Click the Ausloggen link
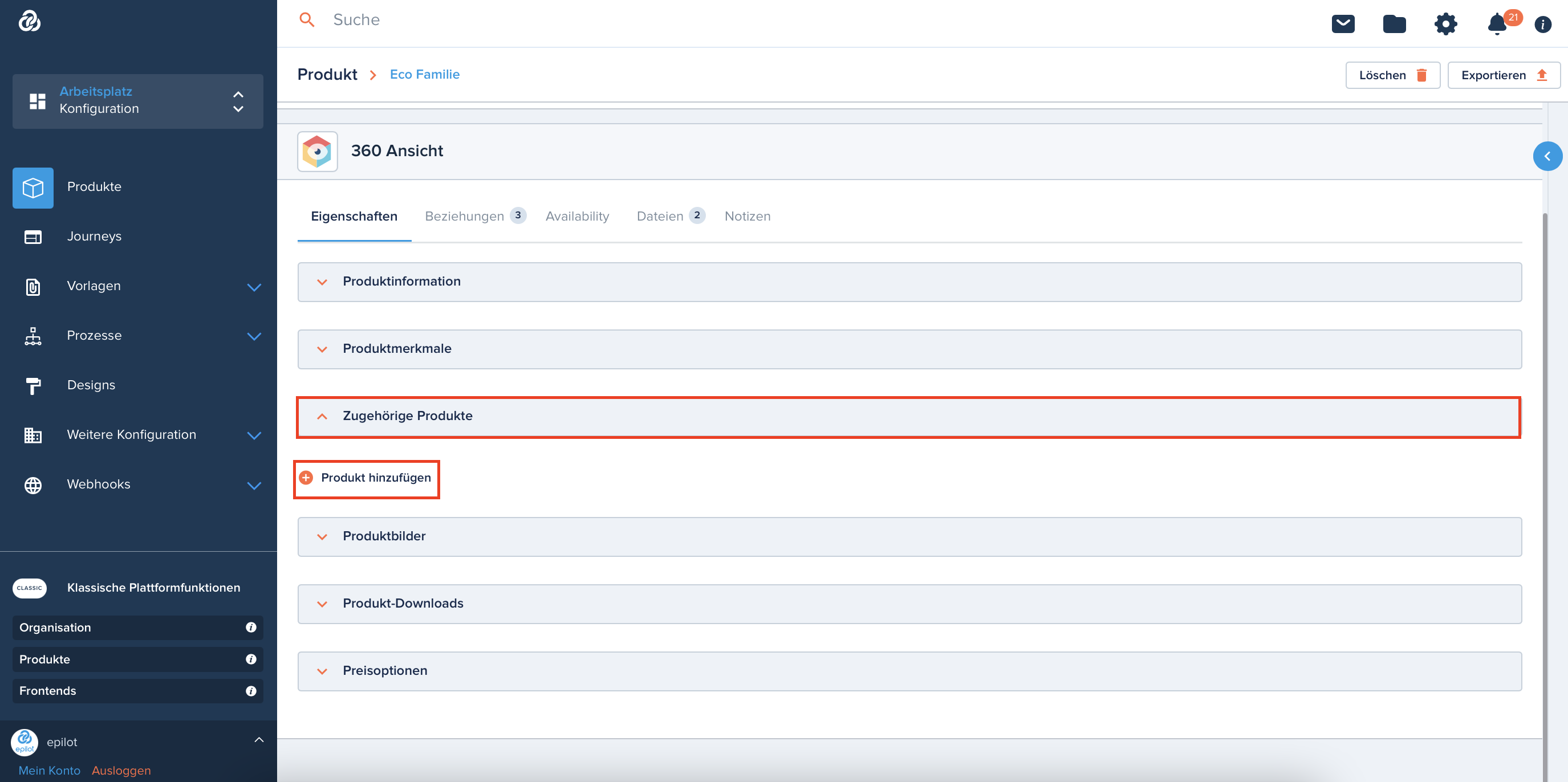 tap(121, 771)
